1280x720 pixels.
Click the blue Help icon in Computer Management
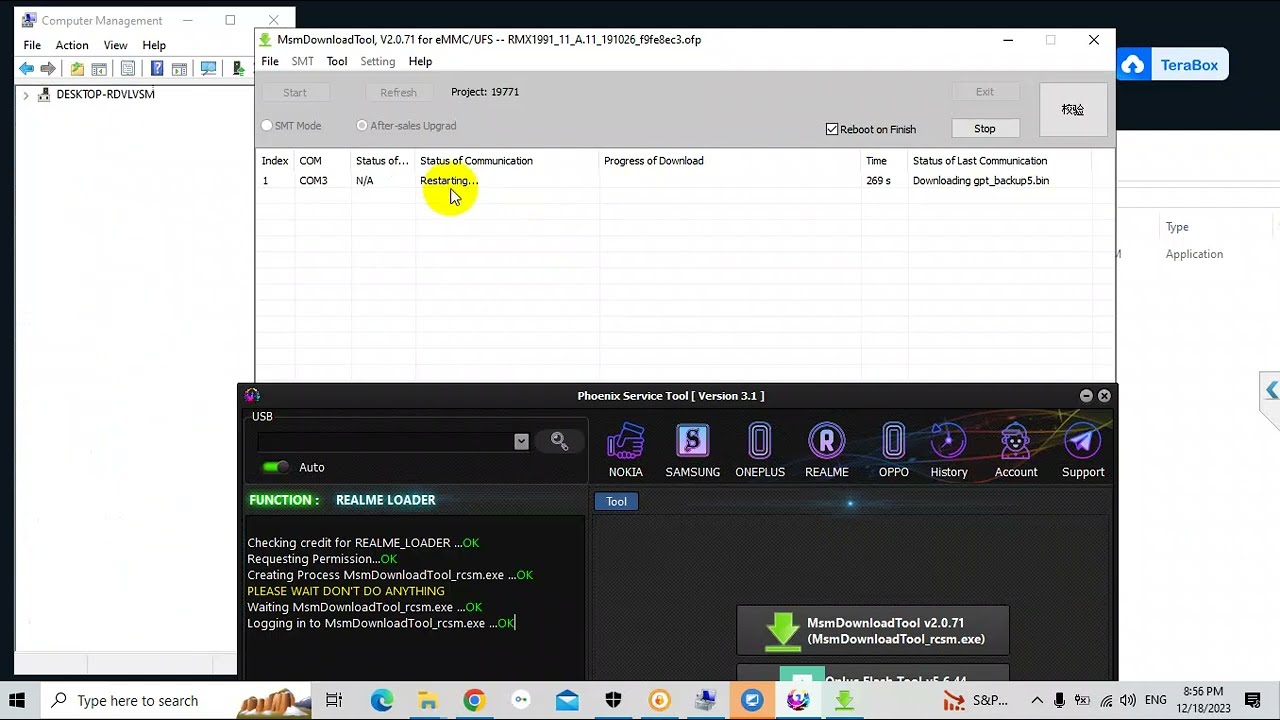coord(157,69)
